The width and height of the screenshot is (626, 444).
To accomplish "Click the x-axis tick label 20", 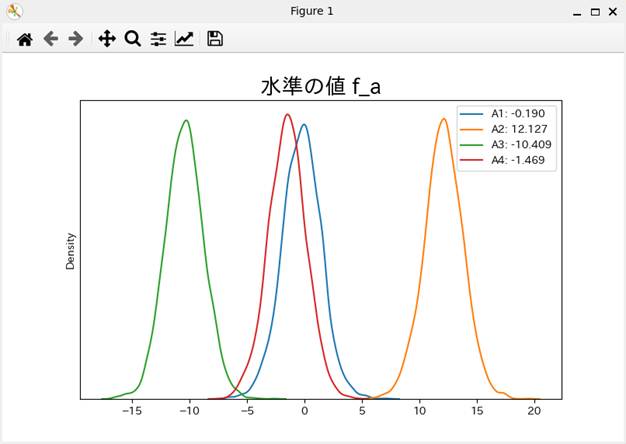I will coord(535,410).
